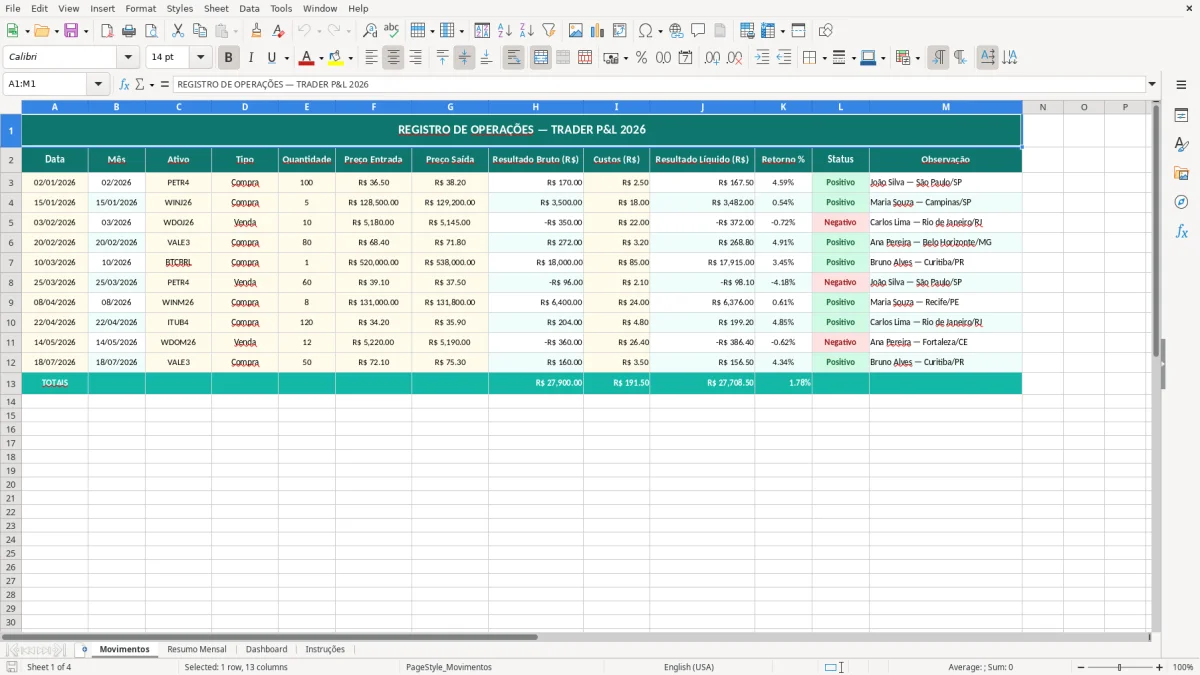The height and width of the screenshot is (675, 1200).
Task: Switch to the Resumo Mensal sheet tab
Action: tap(197, 649)
